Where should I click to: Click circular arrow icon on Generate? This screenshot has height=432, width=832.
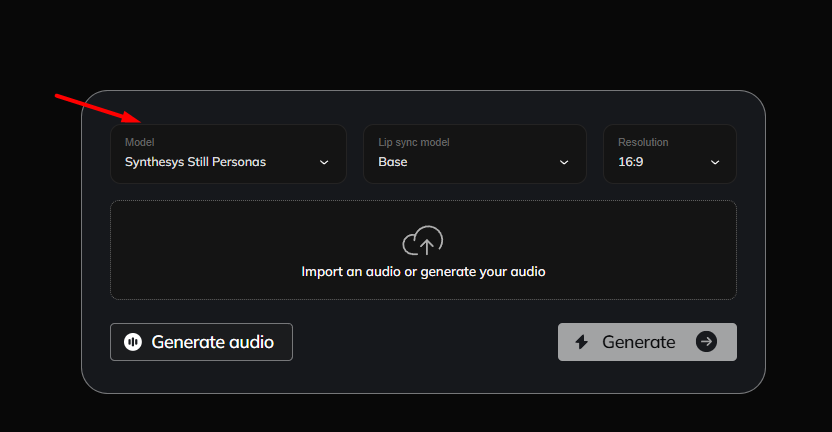706,342
